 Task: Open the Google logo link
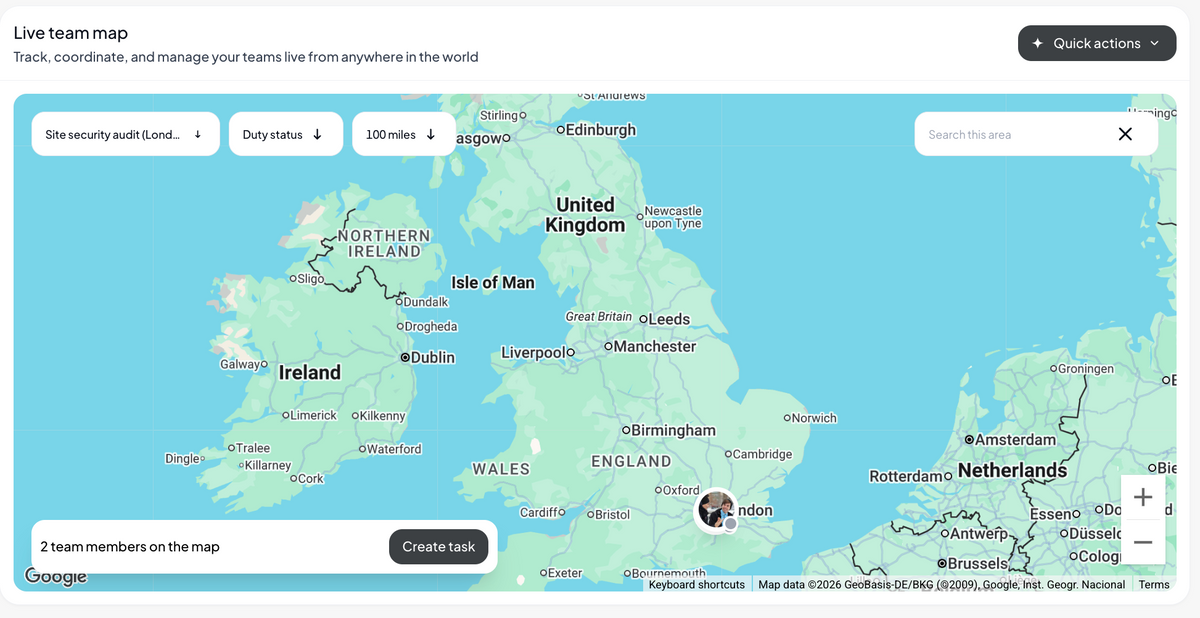[x=55, y=576]
